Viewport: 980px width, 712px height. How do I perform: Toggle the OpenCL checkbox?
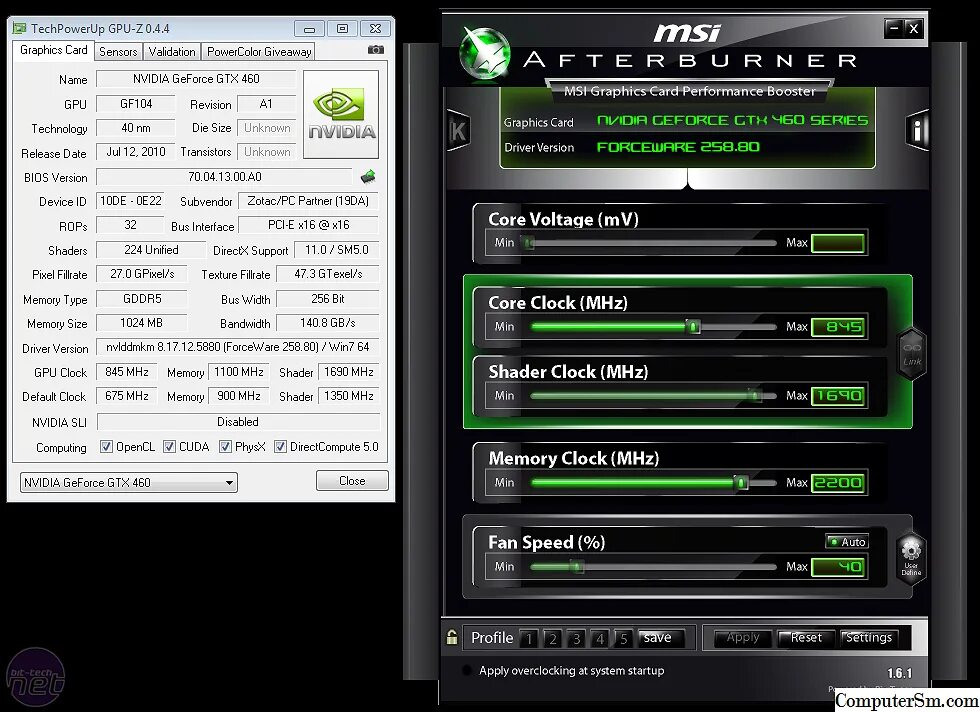[106, 446]
